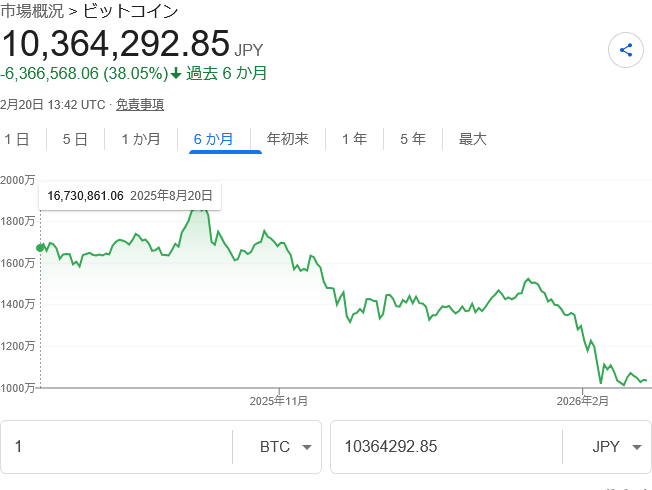Select the 1日 time range tab
This screenshot has height=490, width=652.
pyautogui.click(x=17, y=139)
